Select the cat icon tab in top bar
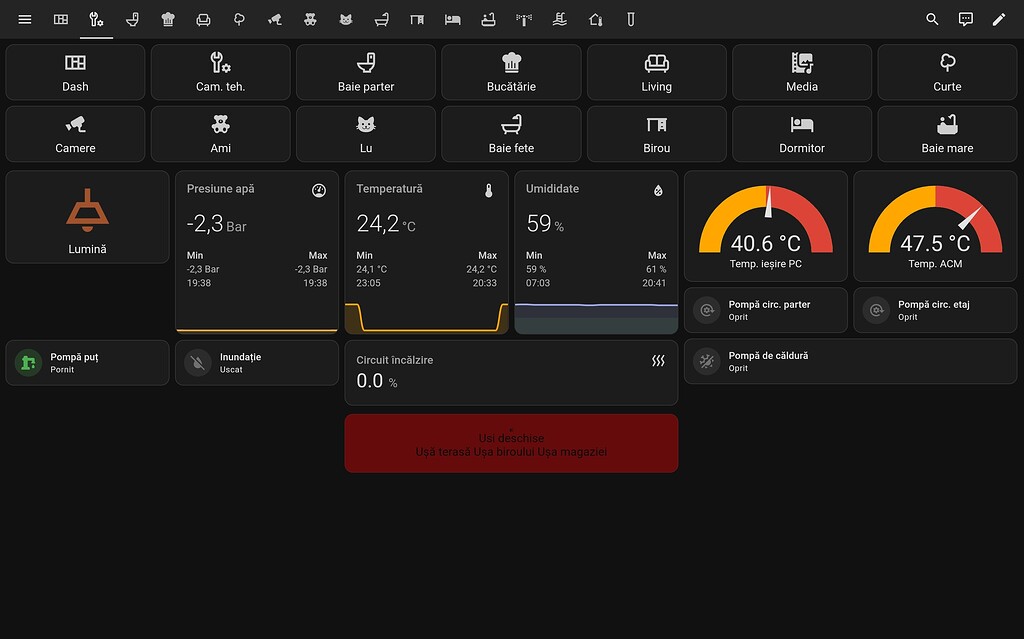 tap(346, 20)
